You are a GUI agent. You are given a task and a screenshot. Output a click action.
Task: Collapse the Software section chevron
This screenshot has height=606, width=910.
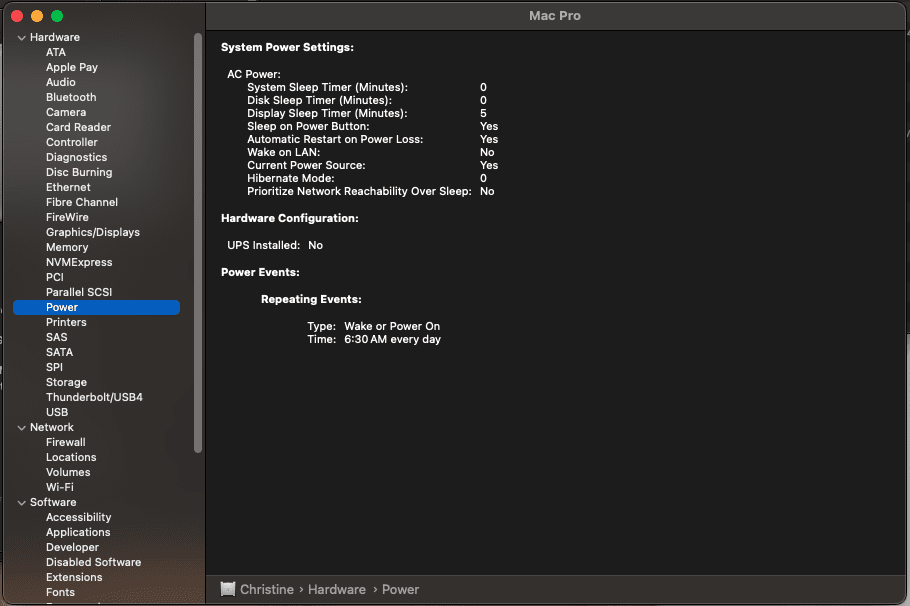point(21,503)
